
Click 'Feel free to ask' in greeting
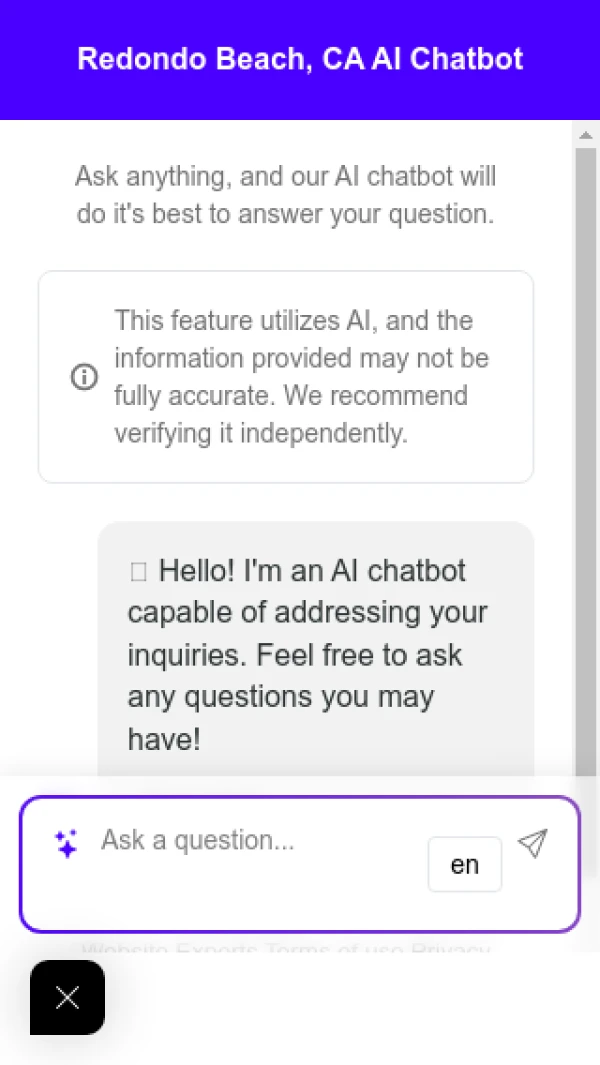(360, 656)
